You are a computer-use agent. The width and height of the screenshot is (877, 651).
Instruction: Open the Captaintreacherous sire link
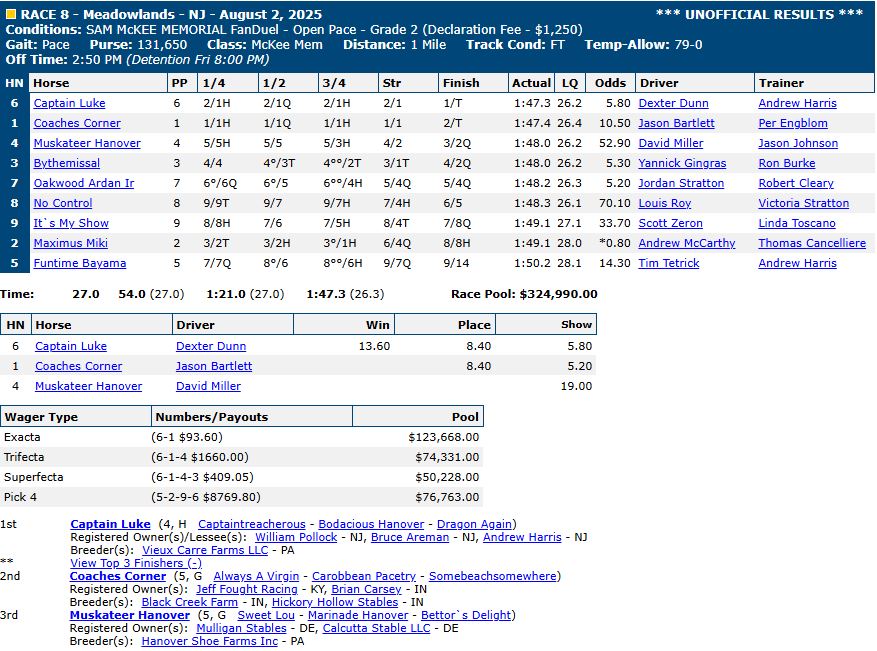[x=252, y=524]
